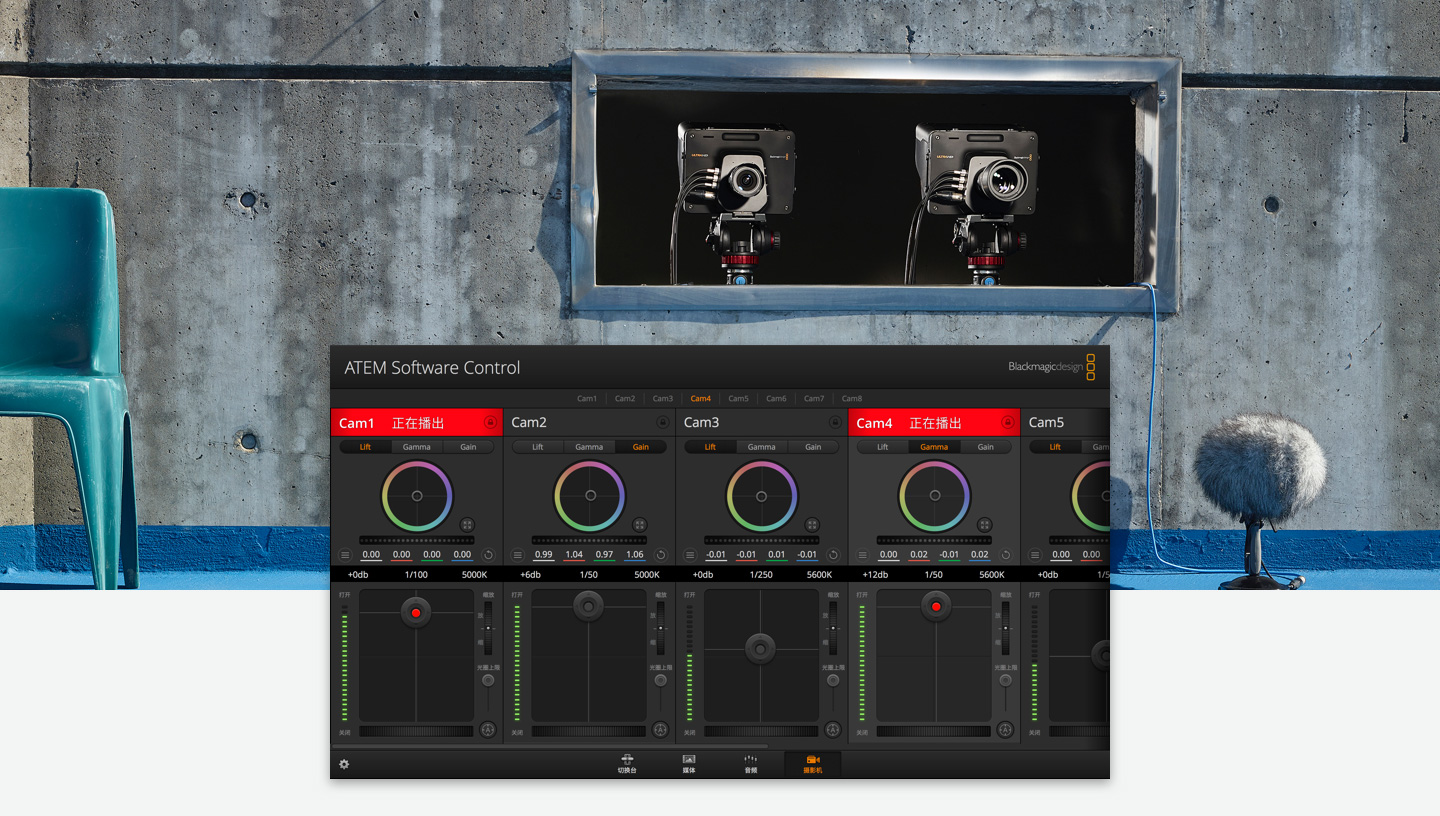Jump to Cam7 in the camera selector row

(814, 398)
